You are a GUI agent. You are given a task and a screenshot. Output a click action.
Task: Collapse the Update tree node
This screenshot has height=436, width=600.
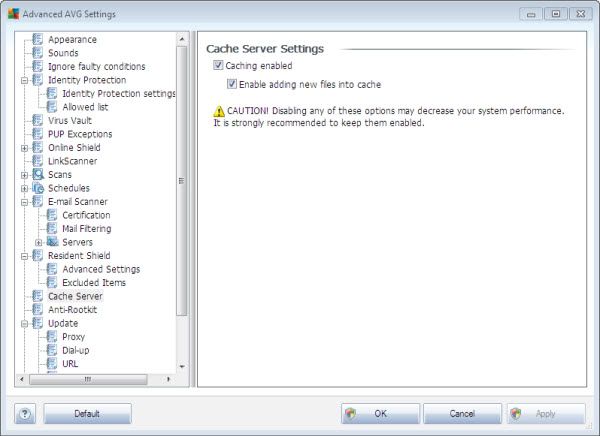[24, 324]
